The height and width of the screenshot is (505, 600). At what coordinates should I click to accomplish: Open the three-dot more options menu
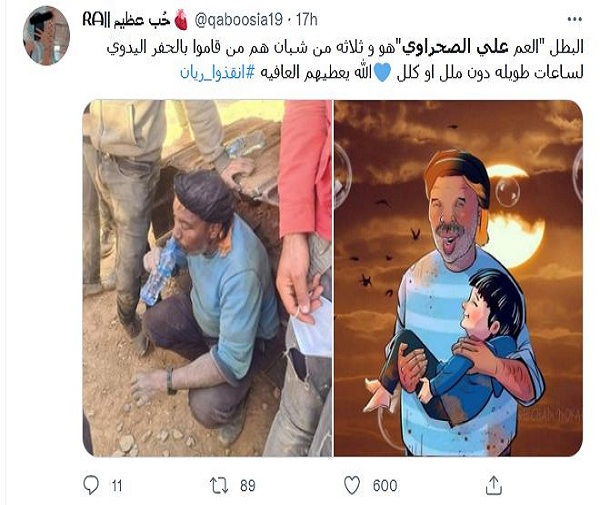tap(574, 19)
